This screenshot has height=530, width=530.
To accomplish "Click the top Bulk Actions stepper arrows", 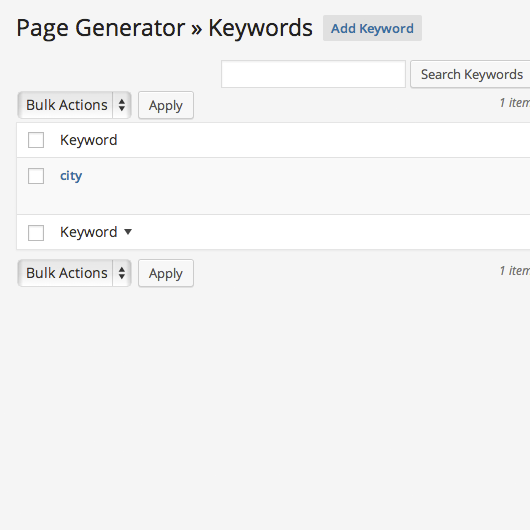I will point(122,105).
